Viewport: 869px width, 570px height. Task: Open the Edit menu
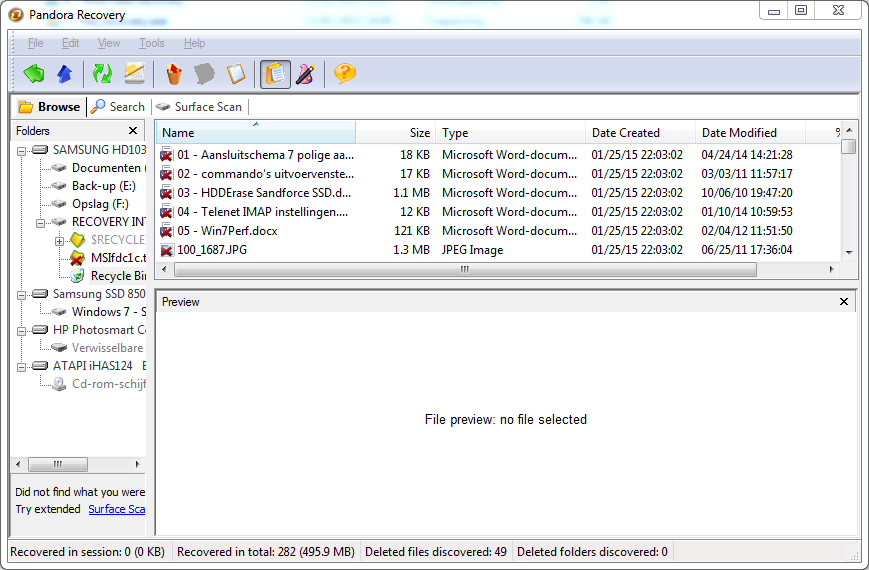70,43
